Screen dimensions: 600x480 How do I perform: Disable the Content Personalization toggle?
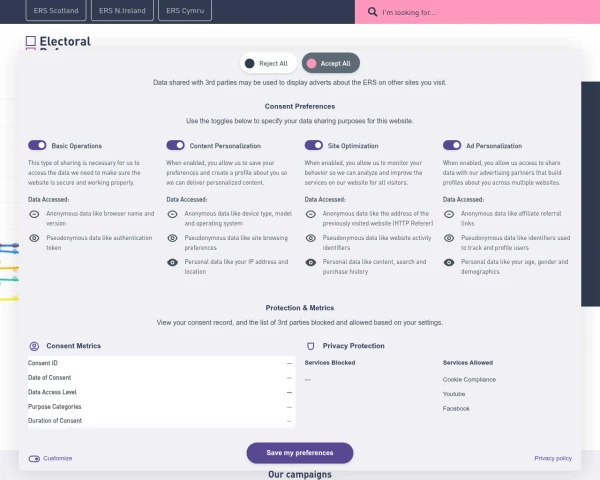pos(175,145)
